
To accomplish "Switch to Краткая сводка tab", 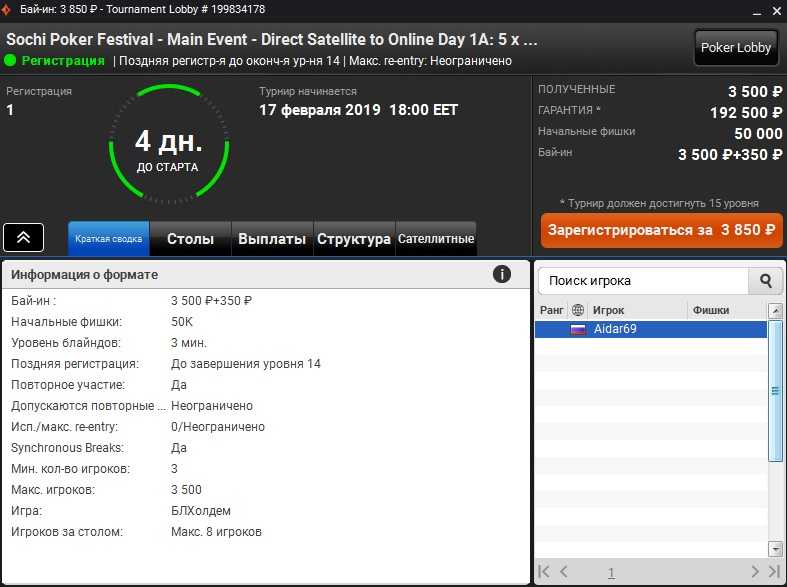I will click(108, 239).
